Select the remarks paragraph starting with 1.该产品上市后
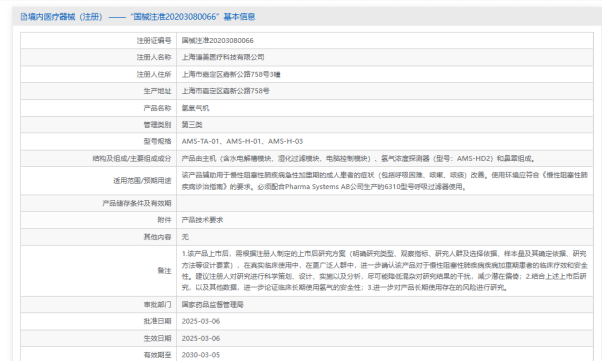This screenshot has width=602, height=361. click(385, 271)
